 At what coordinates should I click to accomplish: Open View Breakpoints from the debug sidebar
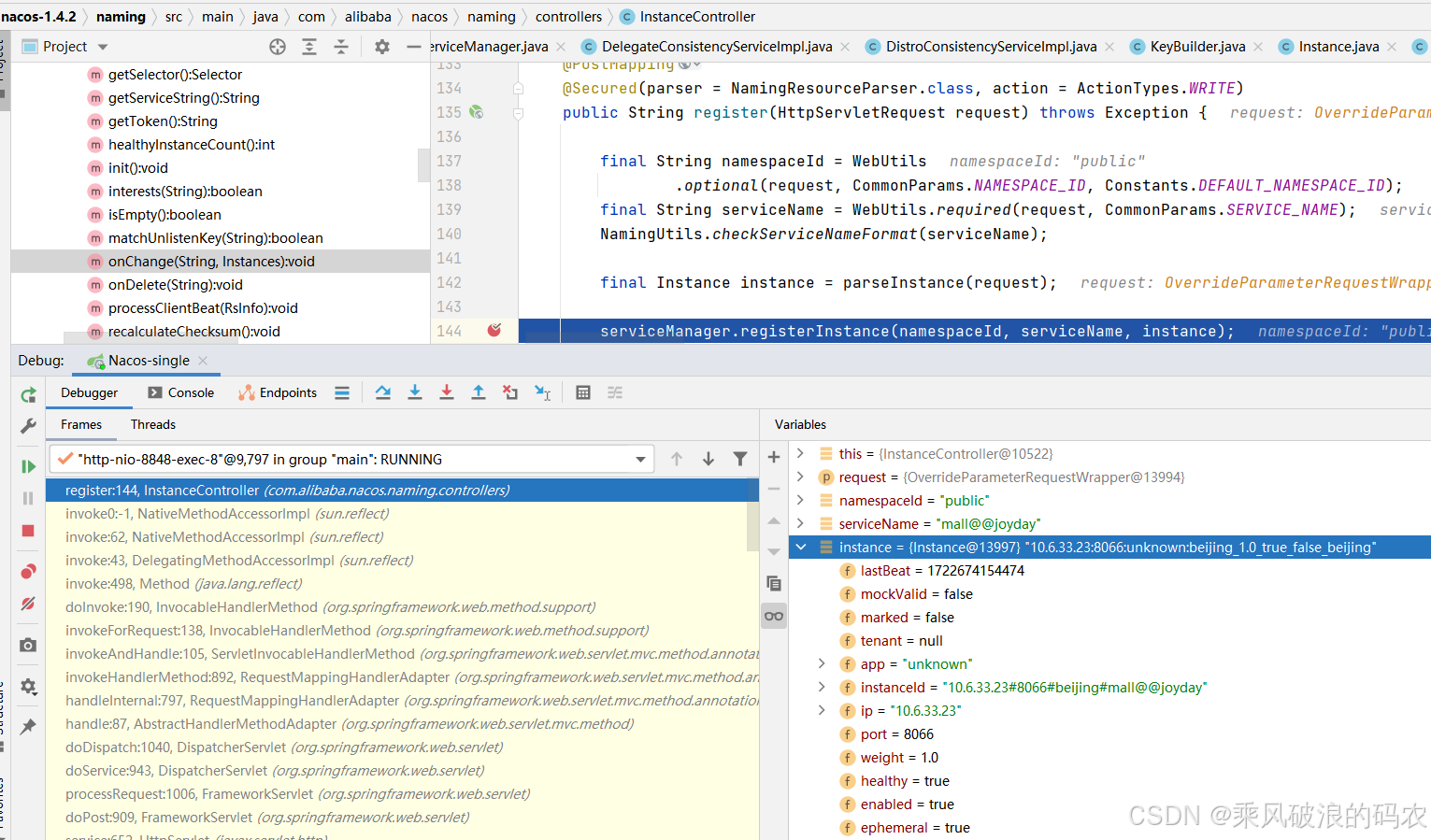point(28,572)
